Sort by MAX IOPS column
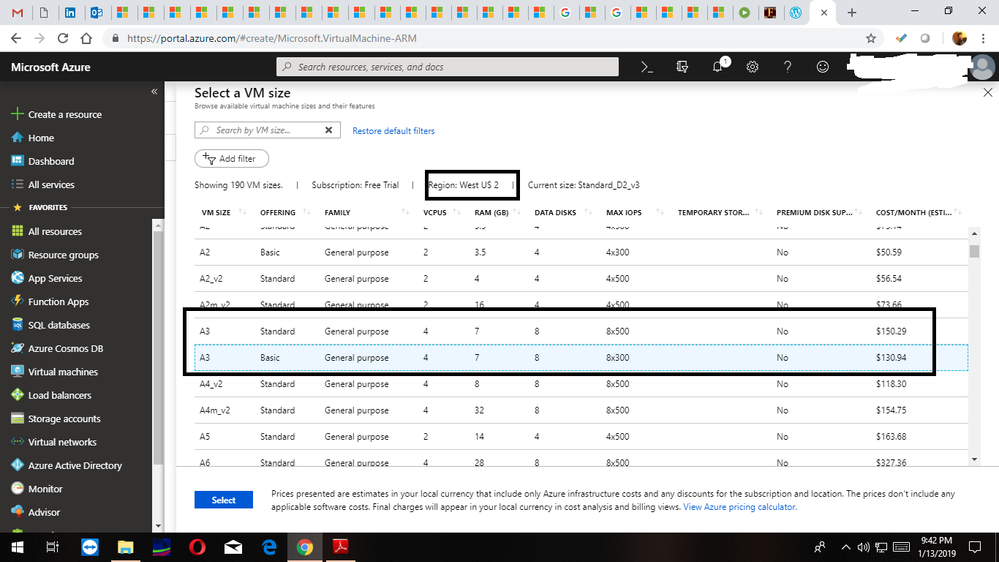Screen dimensions: 999x562 624,212
